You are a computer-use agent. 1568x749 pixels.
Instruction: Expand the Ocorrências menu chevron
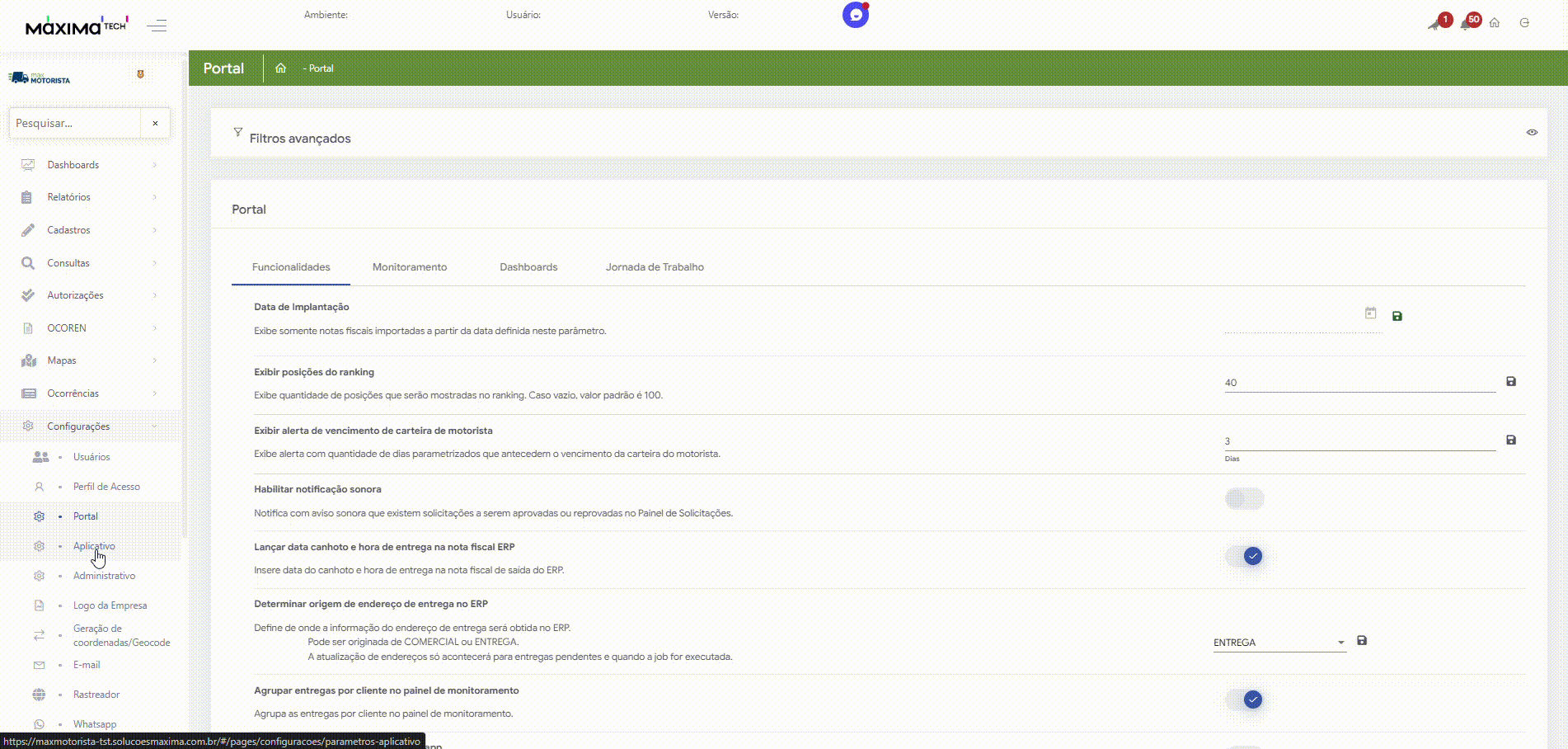154,393
